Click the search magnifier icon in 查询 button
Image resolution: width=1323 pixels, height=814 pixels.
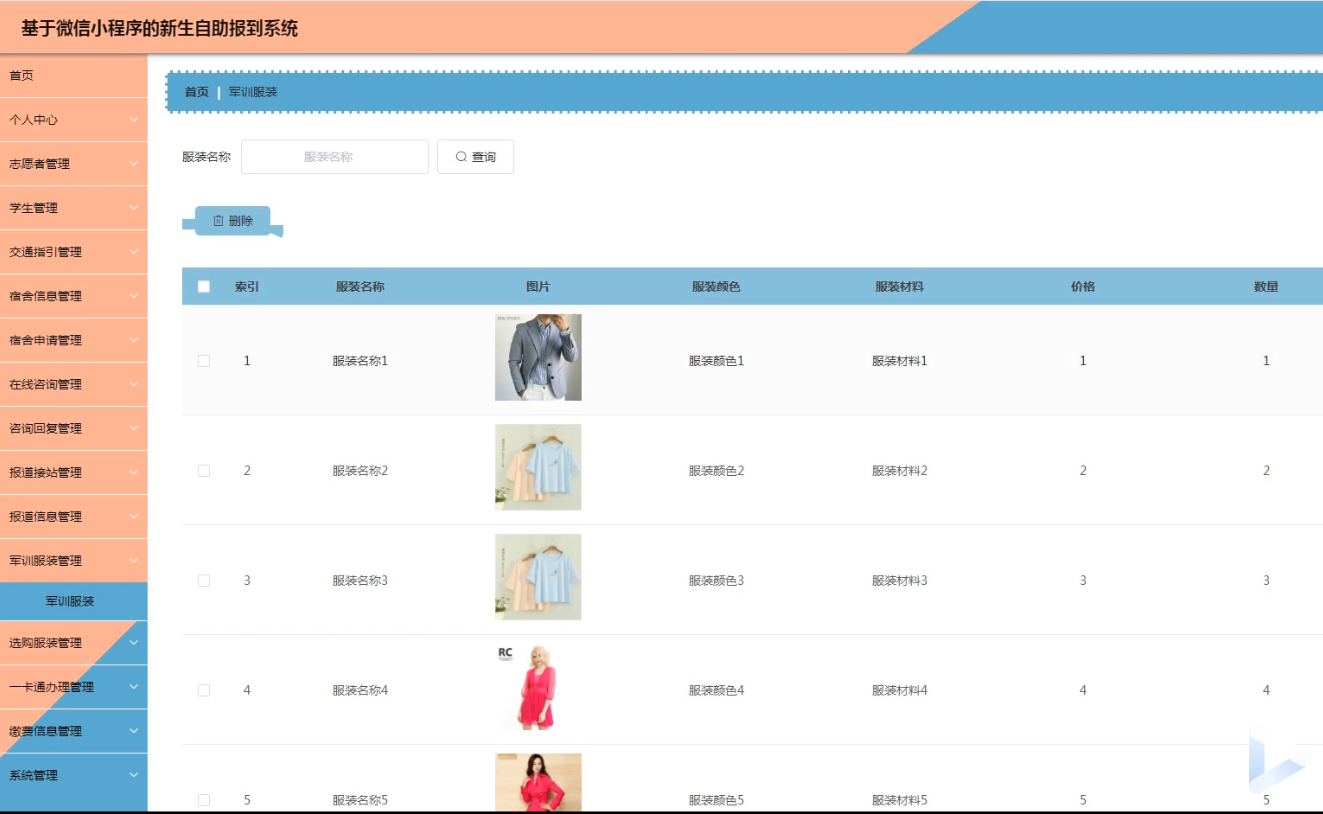pos(461,157)
